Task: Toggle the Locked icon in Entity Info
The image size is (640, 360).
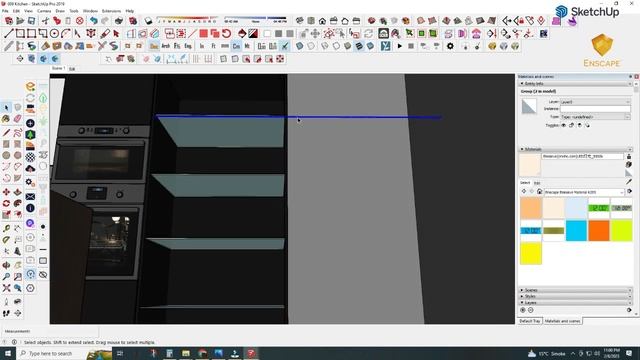Action: 571,125
